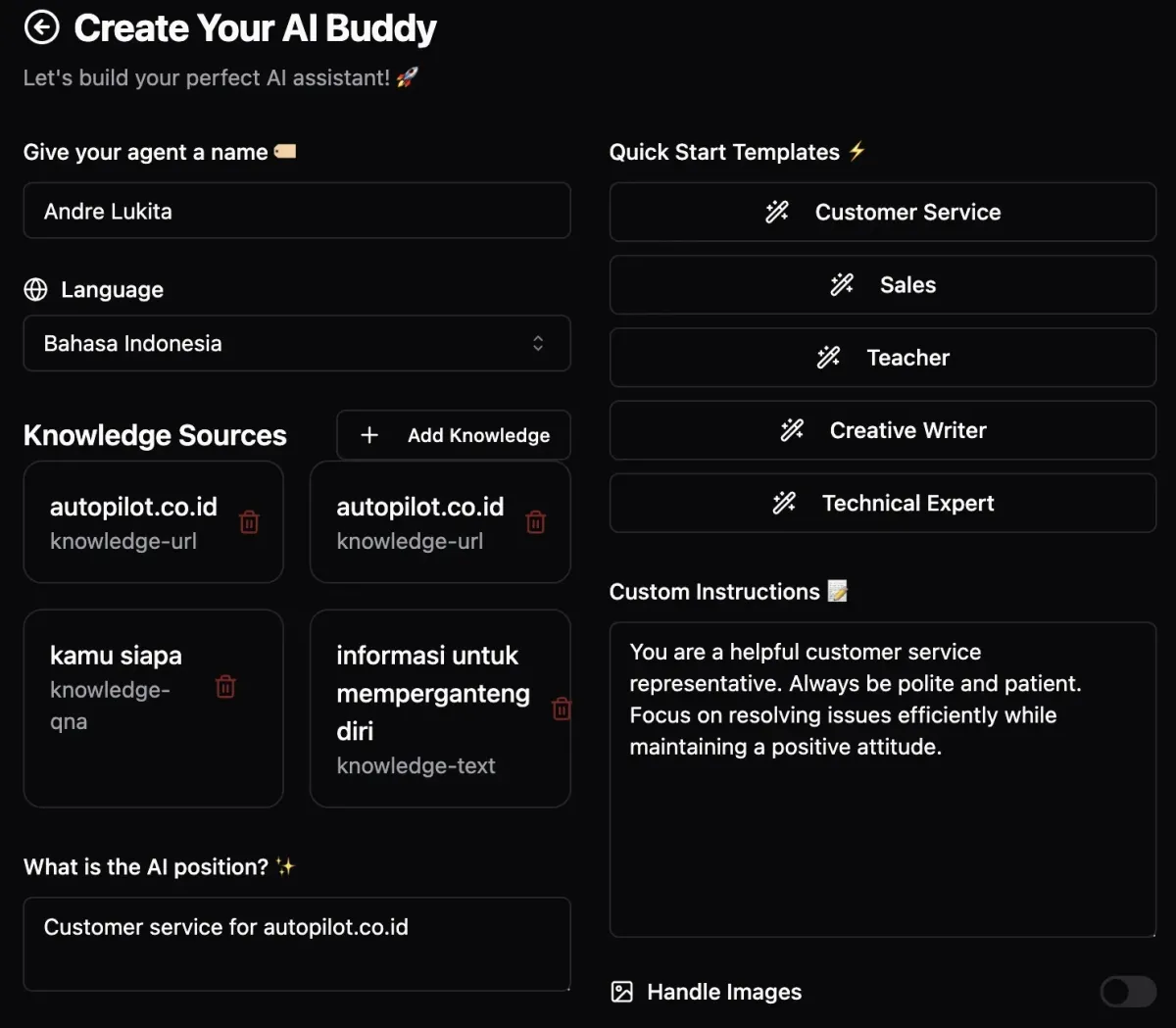Delete the second autopilot.co.id knowledge source
1176x1028 pixels.
click(x=536, y=522)
